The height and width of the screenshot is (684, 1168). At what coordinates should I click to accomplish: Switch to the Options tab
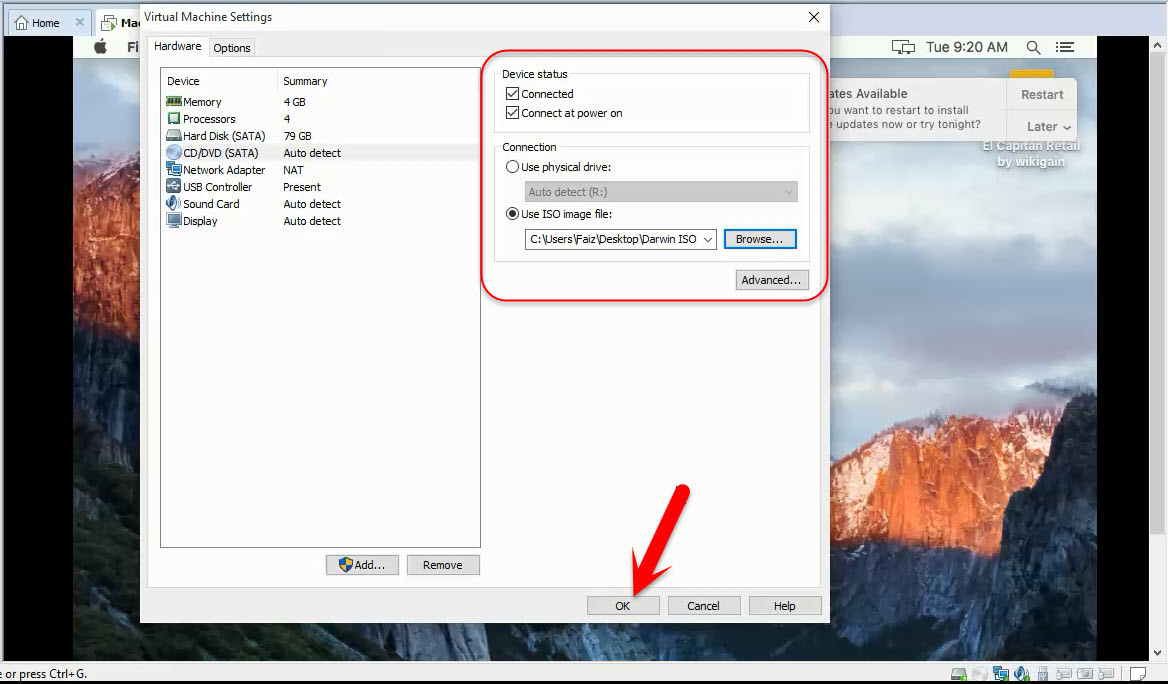click(x=231, y=47)
